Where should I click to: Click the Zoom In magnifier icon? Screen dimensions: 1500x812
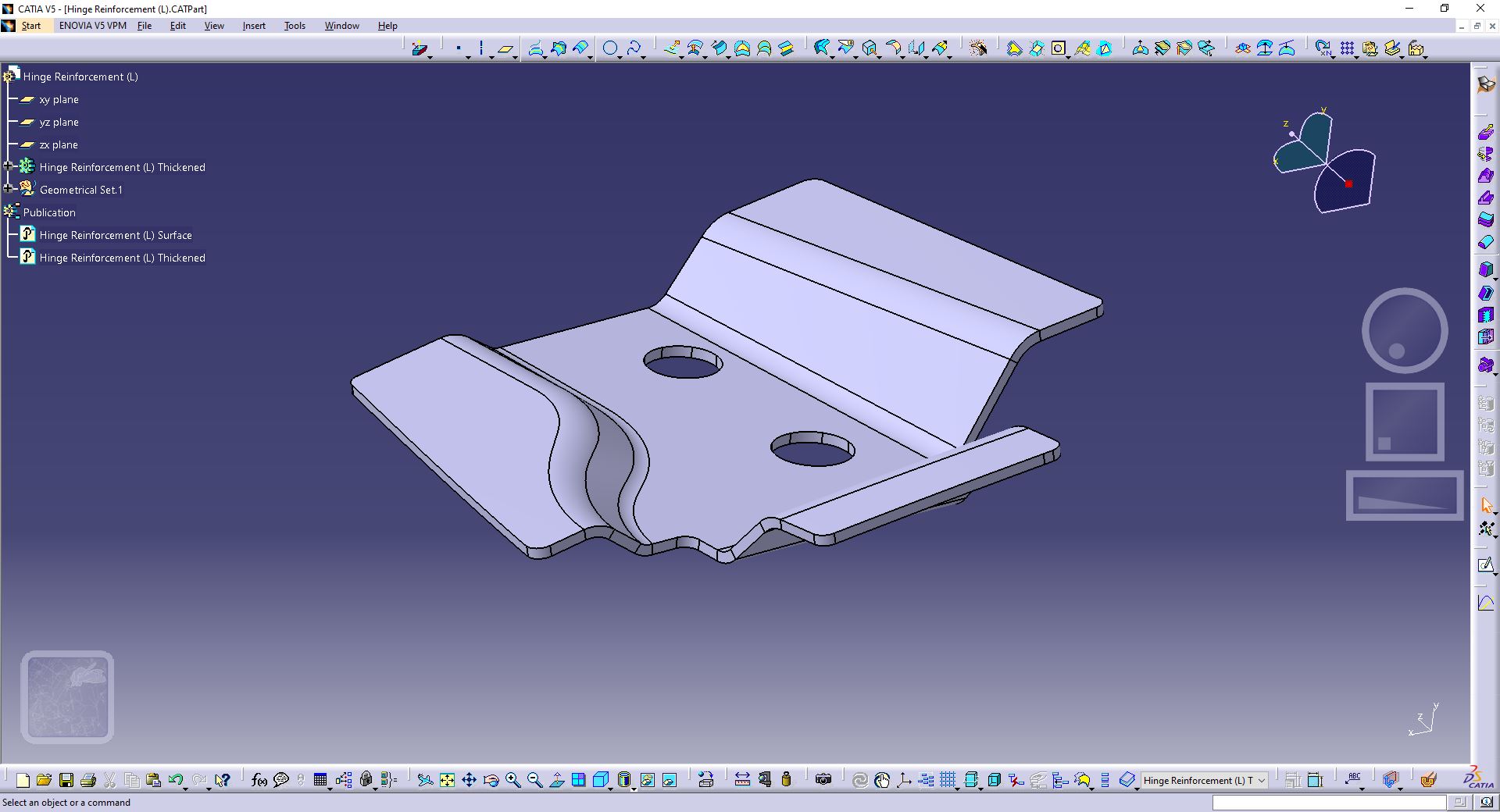[x=513, y=780]
